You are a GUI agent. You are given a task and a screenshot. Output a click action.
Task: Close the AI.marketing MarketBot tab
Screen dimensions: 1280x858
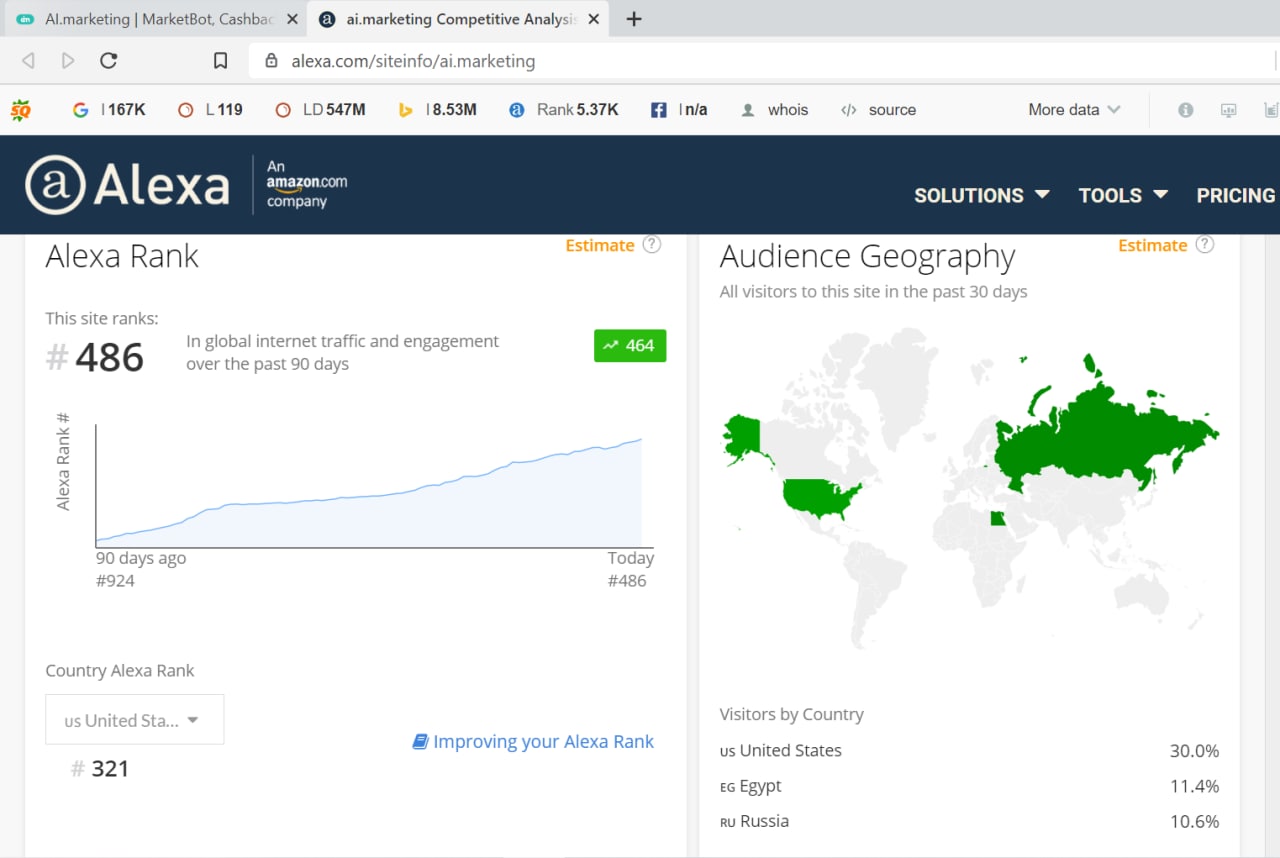coord(291,19)
